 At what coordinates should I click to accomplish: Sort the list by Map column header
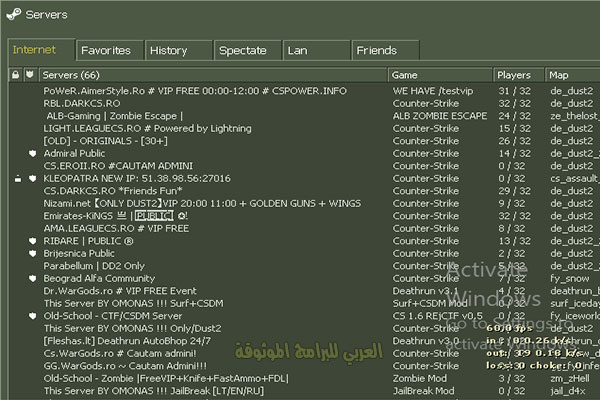pyautogui.click(x=572, y=75)
